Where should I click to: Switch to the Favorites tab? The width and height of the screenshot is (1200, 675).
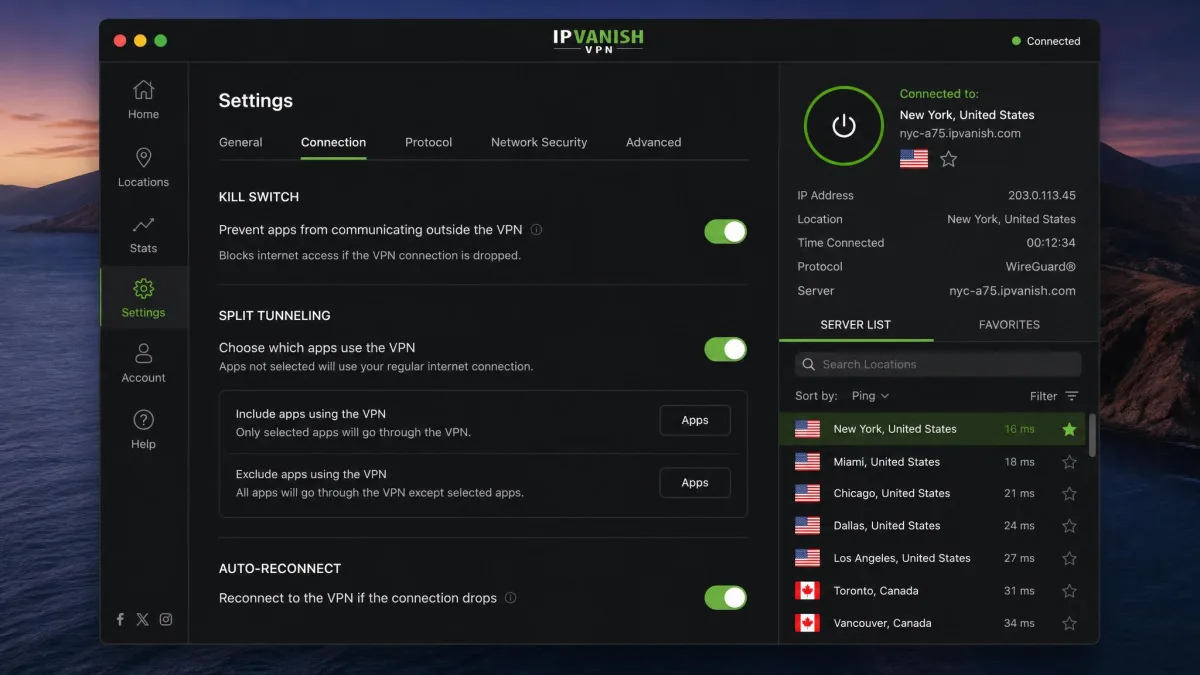pos(1009,325)
